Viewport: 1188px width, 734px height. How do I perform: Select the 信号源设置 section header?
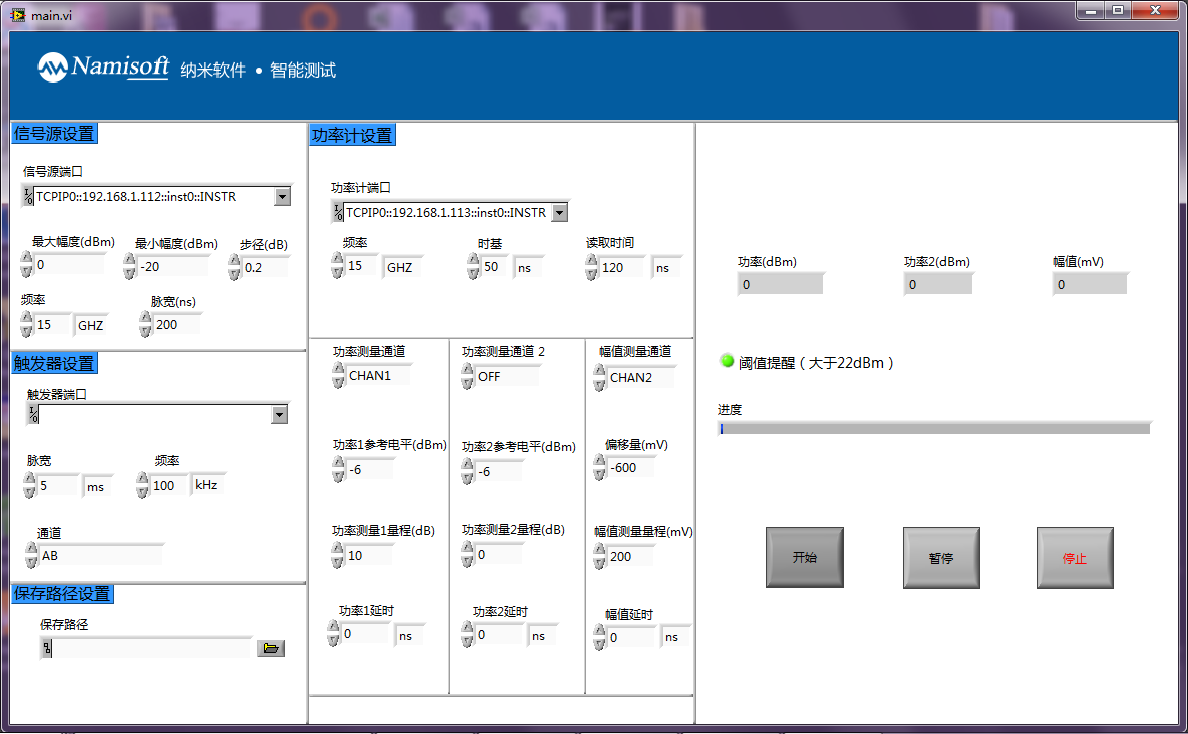click(x=53, y=133)
